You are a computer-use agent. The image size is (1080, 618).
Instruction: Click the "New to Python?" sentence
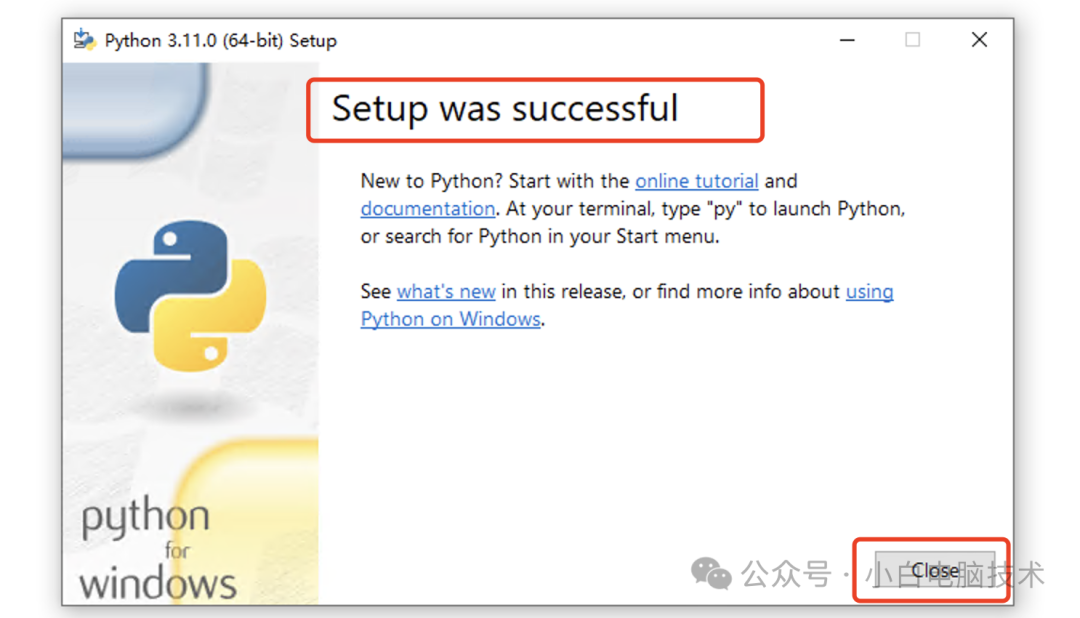(x=432, y=181)
